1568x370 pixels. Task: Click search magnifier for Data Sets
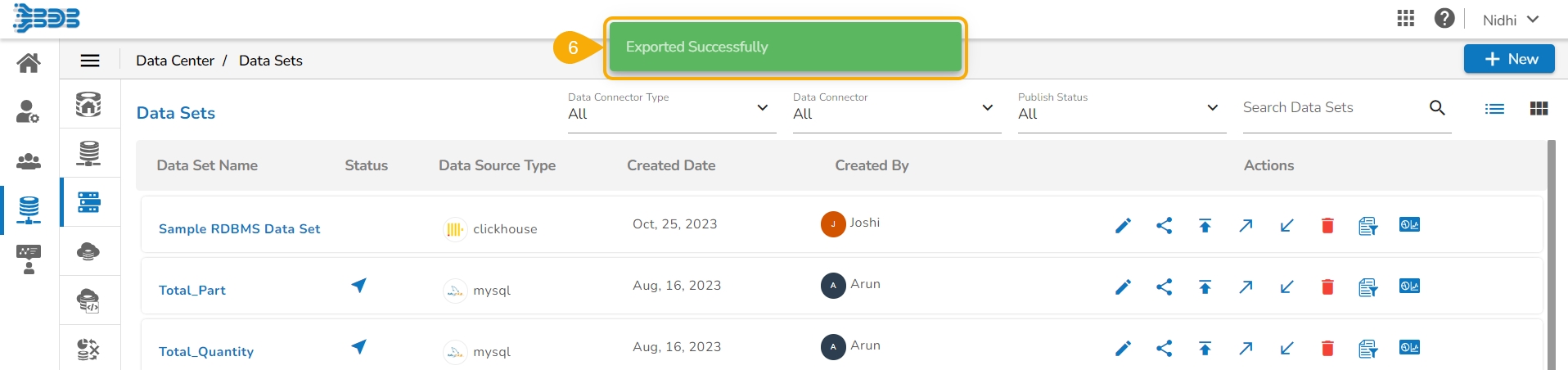[x=1437, y=107]
